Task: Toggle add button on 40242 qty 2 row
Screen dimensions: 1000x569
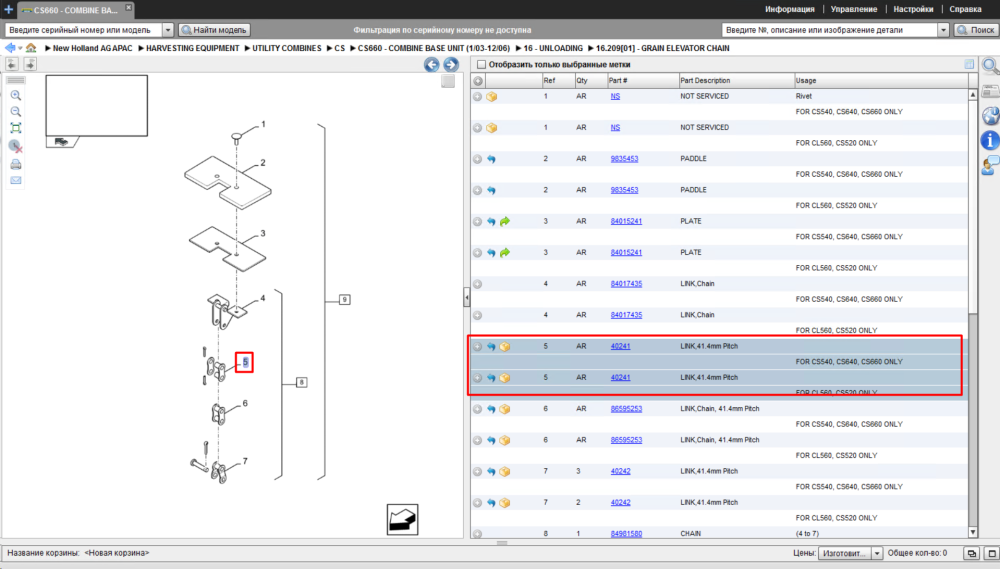Action: (478, 503)
